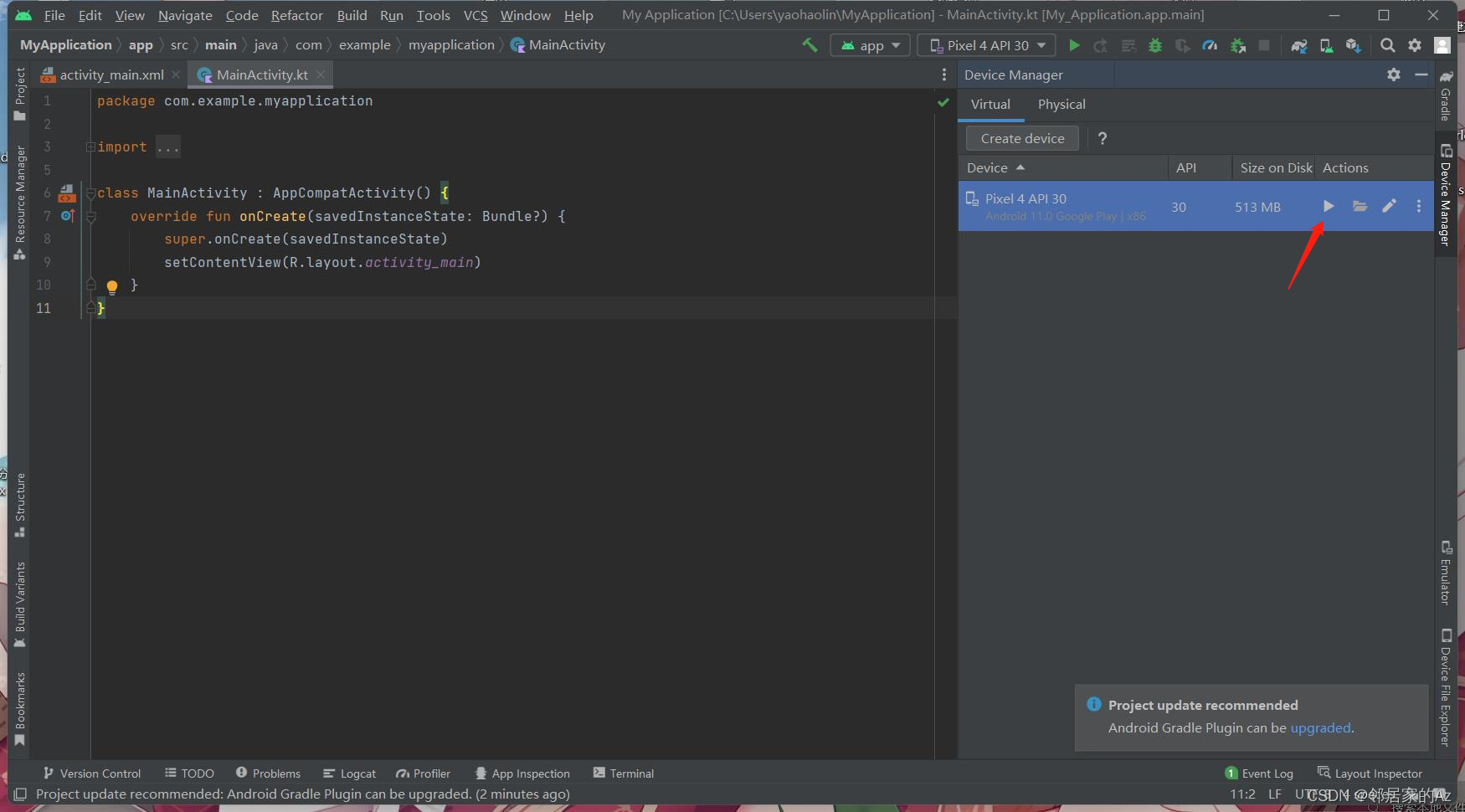The image size is (1465, 812).
Task: Close the MainActivity.kt tab
Action: [321, 75]
